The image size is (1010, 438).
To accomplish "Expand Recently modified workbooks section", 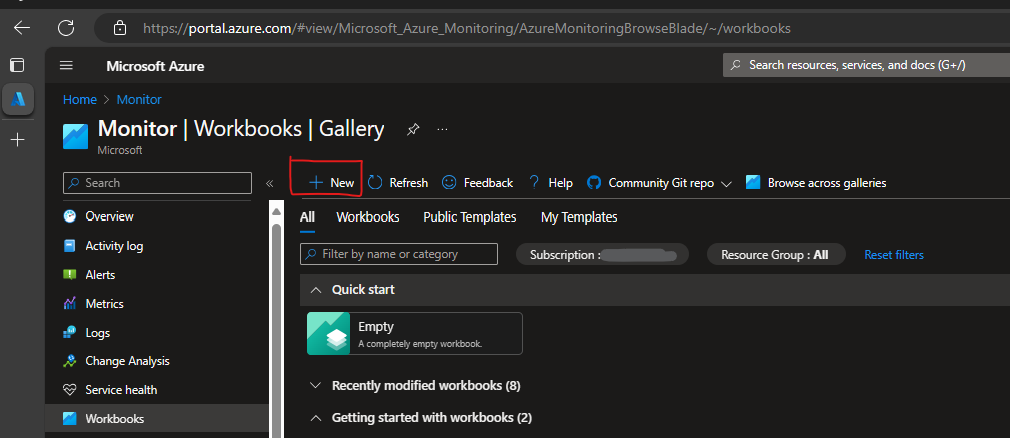I will 315,386.
